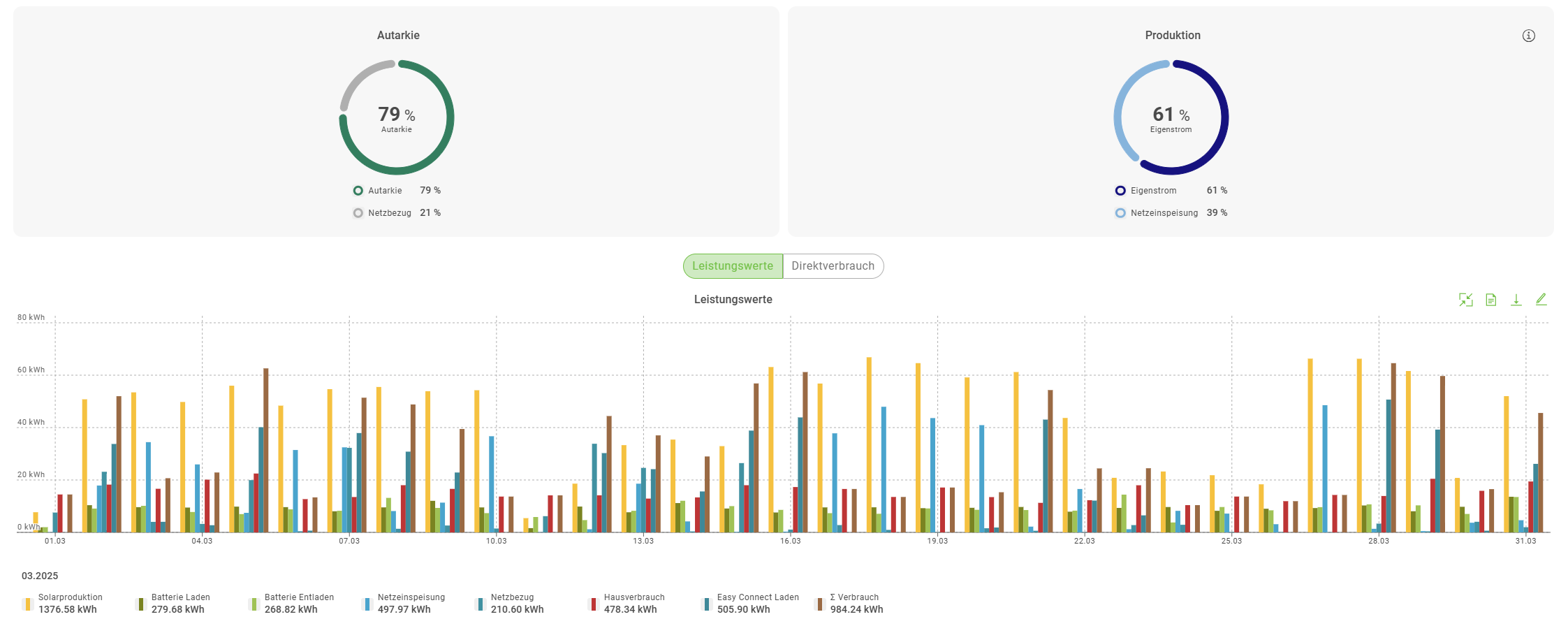Click the info icon in Produktion panel
The width and height of the screenshot is (1568, 626).
[1528, 36]
